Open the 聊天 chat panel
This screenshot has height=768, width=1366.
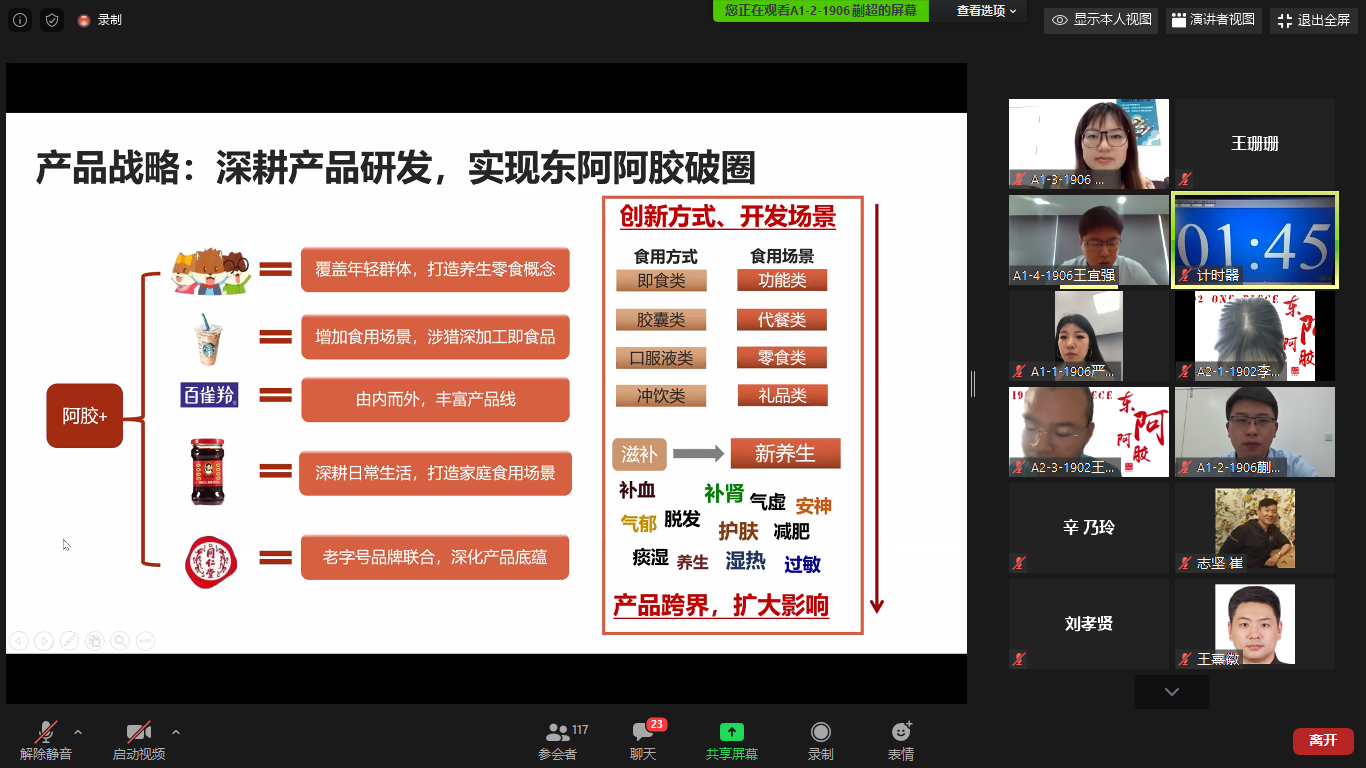(x=645, y=741)
